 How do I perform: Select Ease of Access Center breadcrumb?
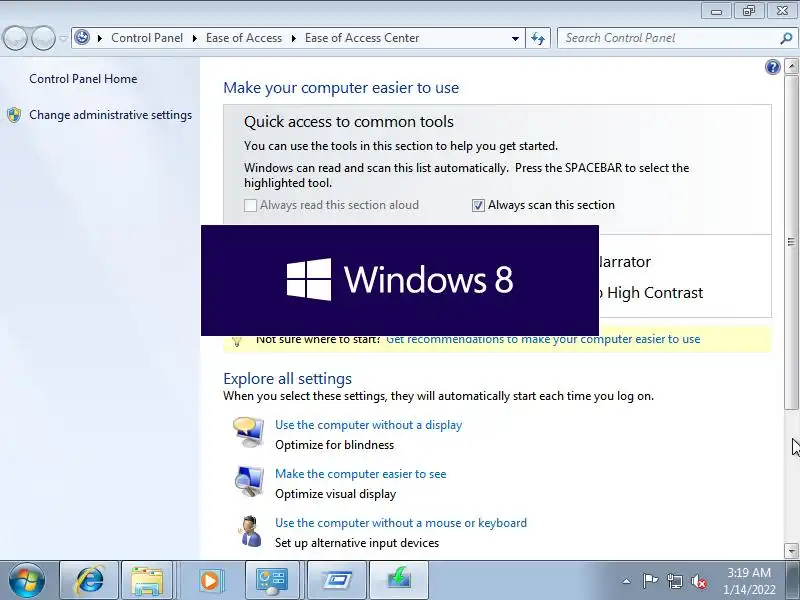[362, 38]
